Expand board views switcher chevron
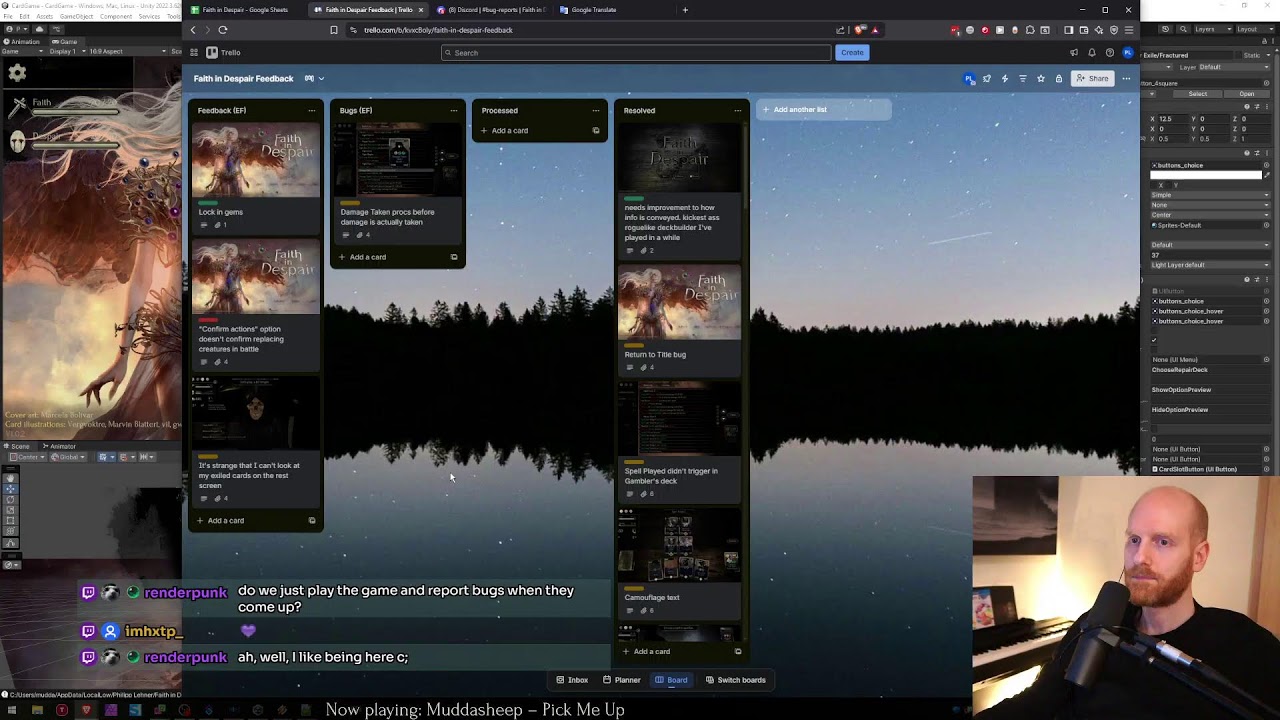Image resolution: width=1280 pixels, height=720 pixels. pyautogui.click(x=321, y=78)
